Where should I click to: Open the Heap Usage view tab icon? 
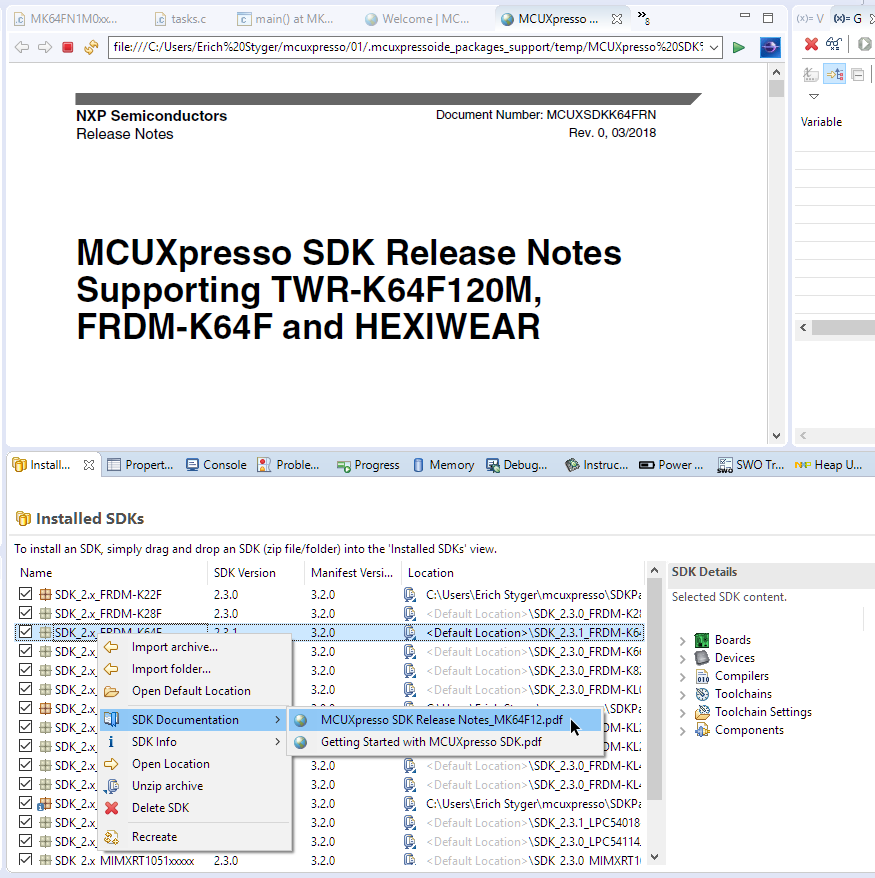pos(803,465)
